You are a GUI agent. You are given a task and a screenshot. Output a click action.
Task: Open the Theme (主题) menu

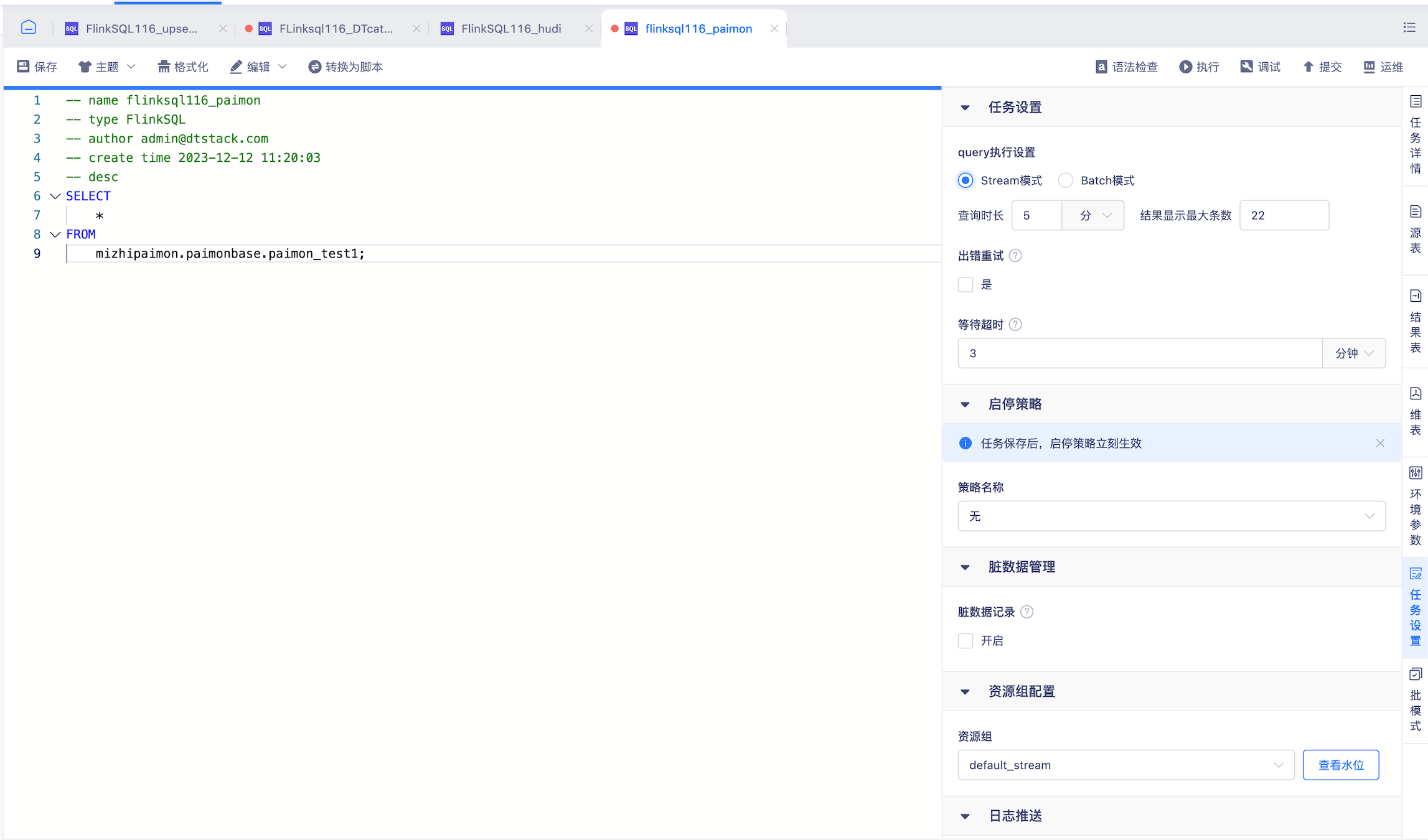point(106,67)
